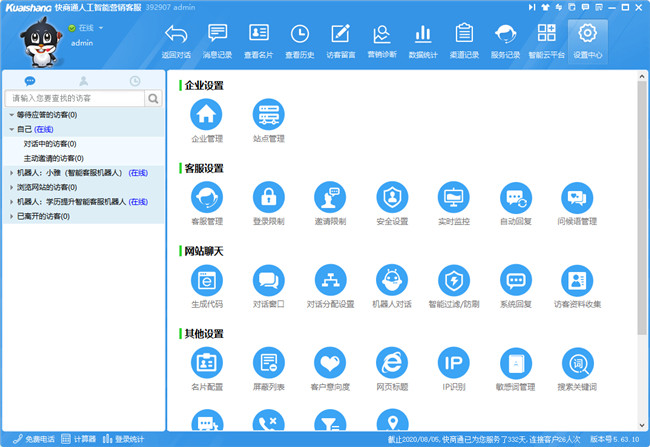Open 生成代码 icon

point(207,280)
